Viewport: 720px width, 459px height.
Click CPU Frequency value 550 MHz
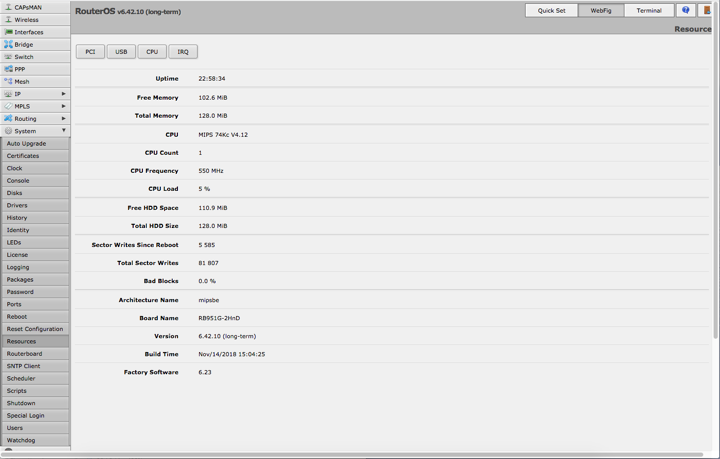click(x=211, y=171)
